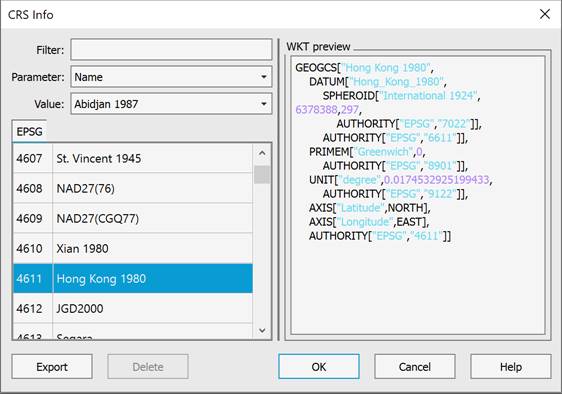Click the final AUTHORITY EPSG 4611 line
Screen dimensions: 562x394
380,236
